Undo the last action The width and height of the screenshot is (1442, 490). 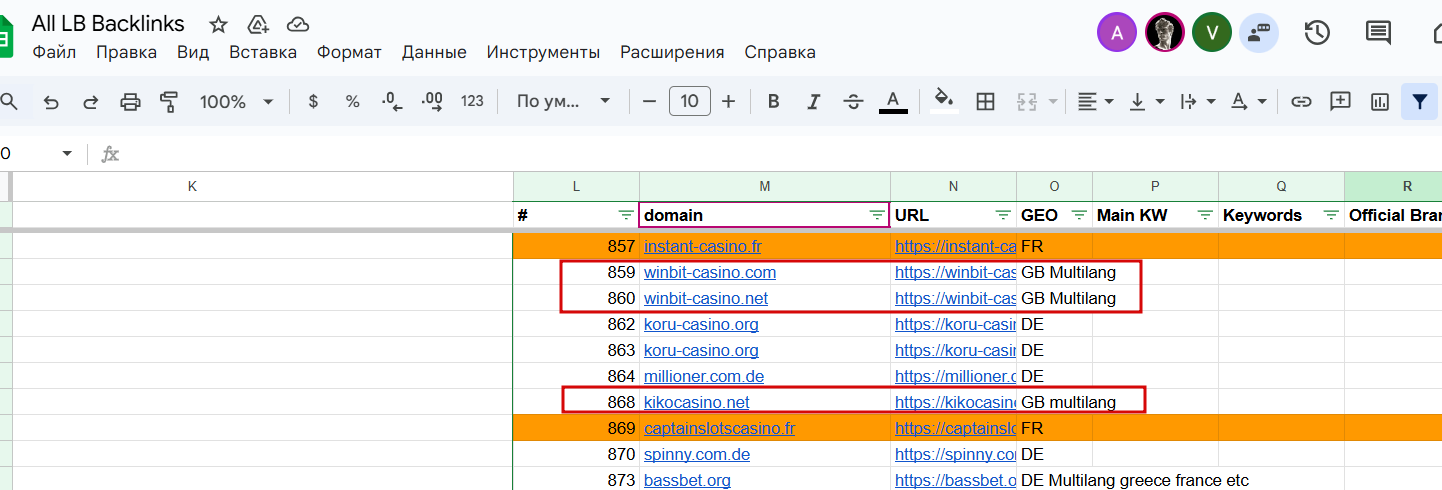[x=51, y=101]
